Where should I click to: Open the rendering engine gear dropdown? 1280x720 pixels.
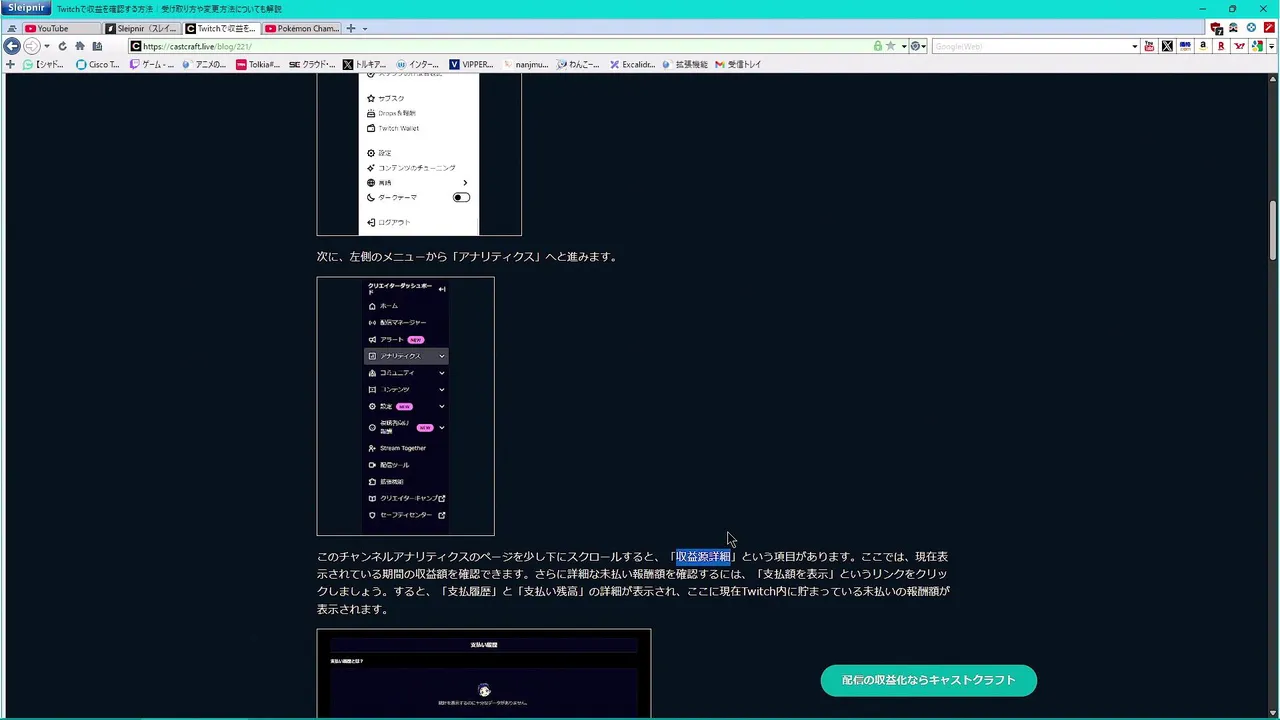[916, 46]
